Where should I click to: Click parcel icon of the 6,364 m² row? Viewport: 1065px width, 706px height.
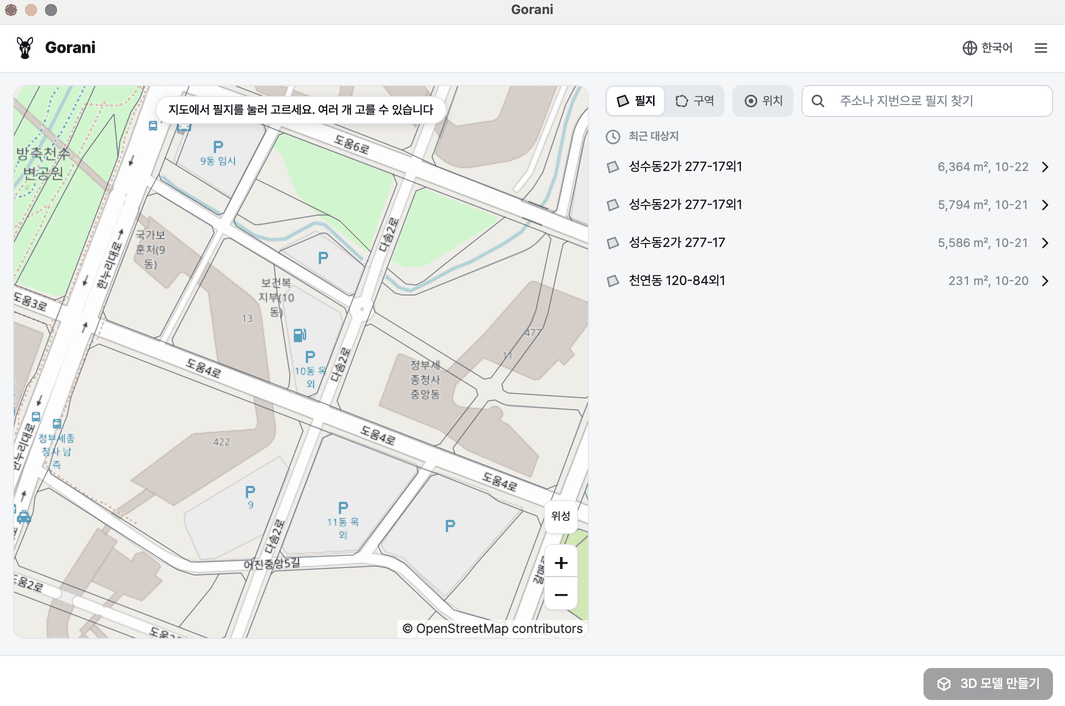point(613,166)
